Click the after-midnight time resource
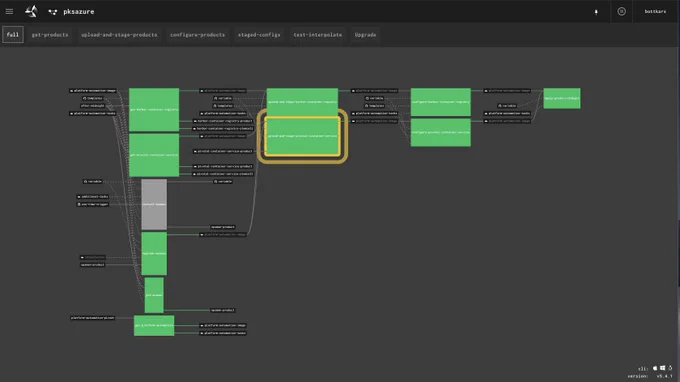Image resolution: width=680 pixels, height=382 pixels. click(92, 106)
